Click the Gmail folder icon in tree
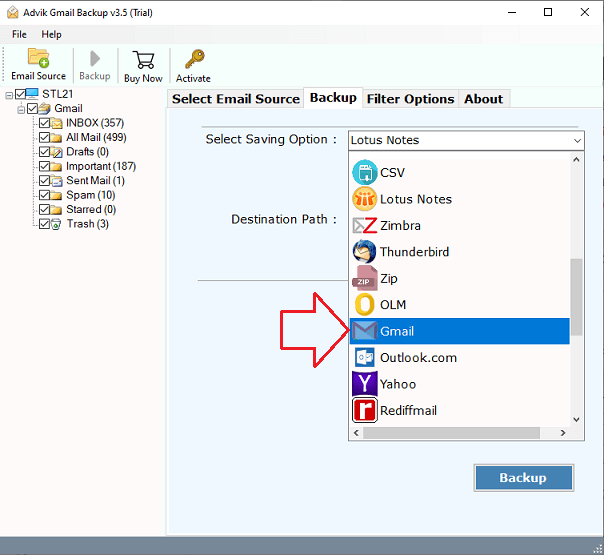This screenshot has width=604, height=555. click(x=44, y=108)
